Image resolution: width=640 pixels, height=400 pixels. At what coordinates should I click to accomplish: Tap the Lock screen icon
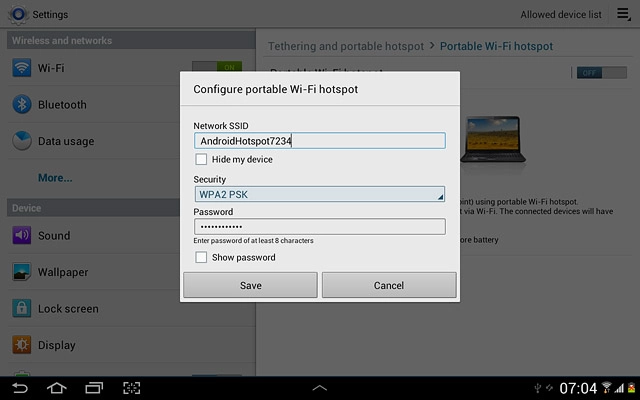[22, 309]
